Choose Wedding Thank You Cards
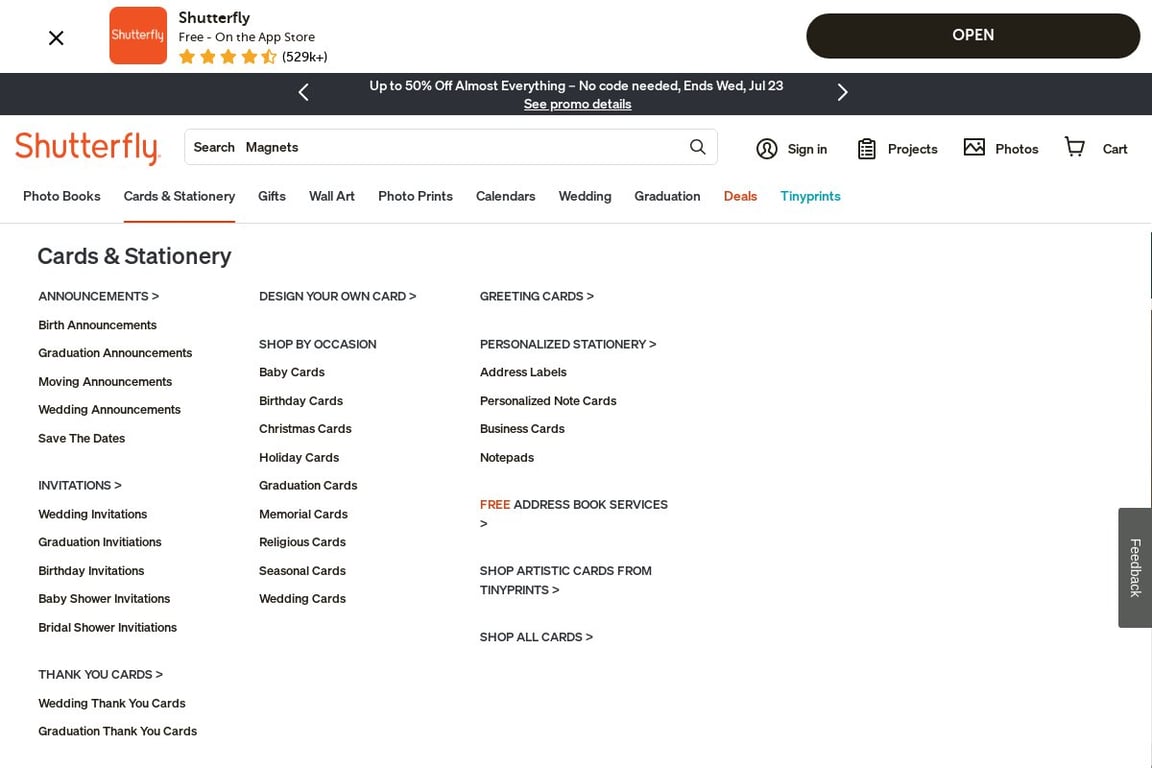Viewport: 1152px width, 768px height. (112, 703)
